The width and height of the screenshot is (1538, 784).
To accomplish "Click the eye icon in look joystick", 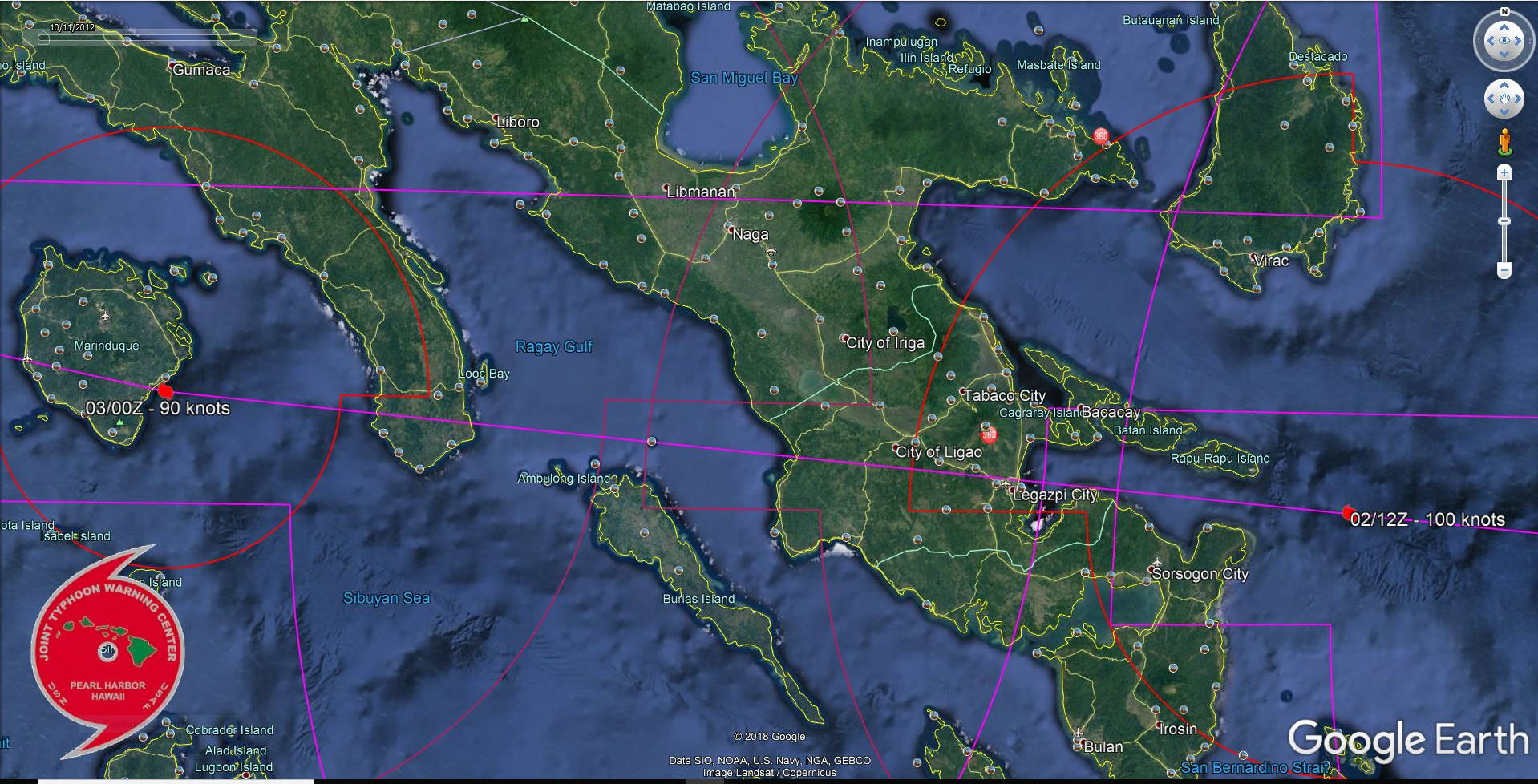I will pos(1504,41).
